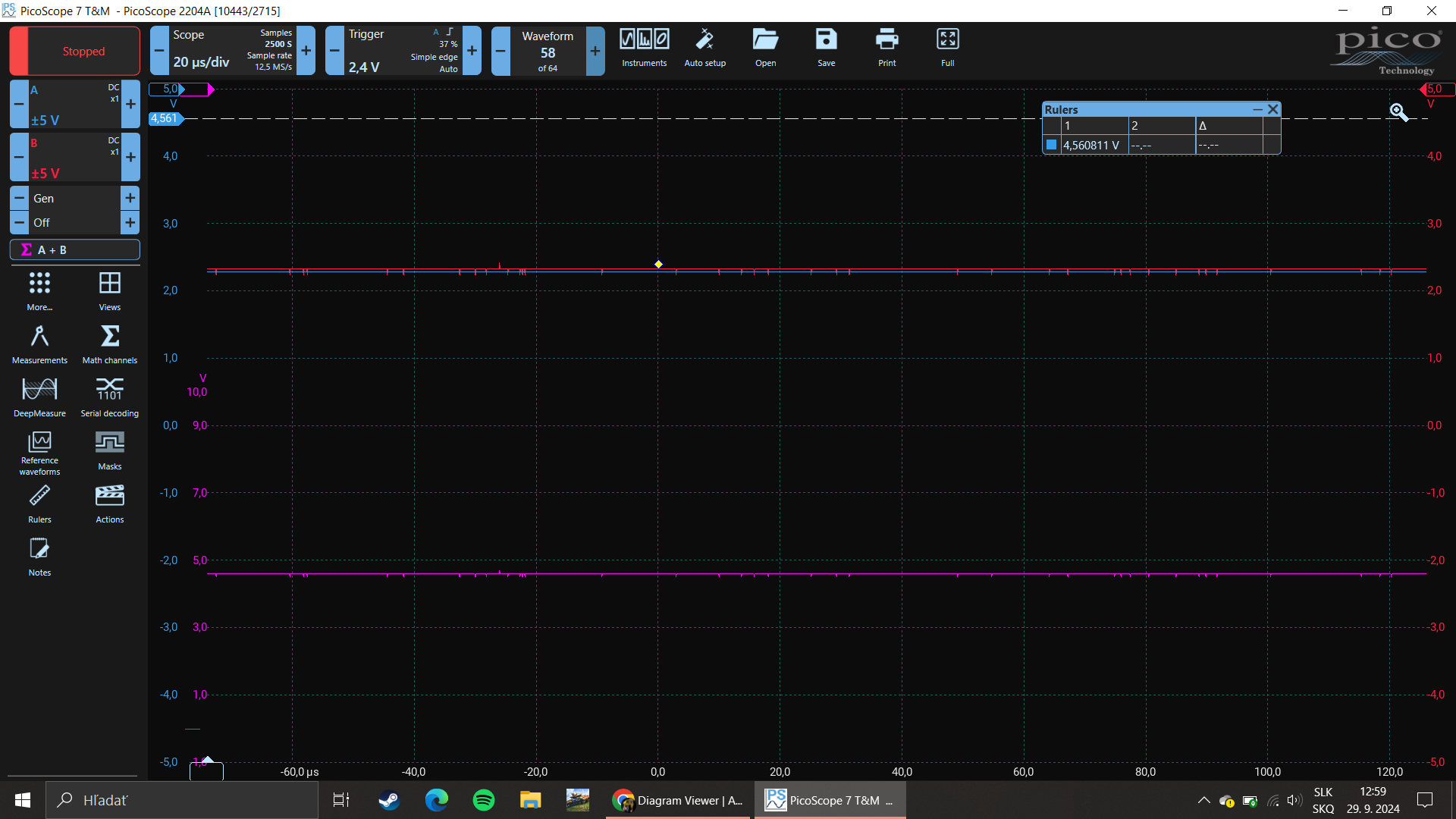Increase the Scope timebase with plus
Viewport: 1456px width, 819px height.
306,51
